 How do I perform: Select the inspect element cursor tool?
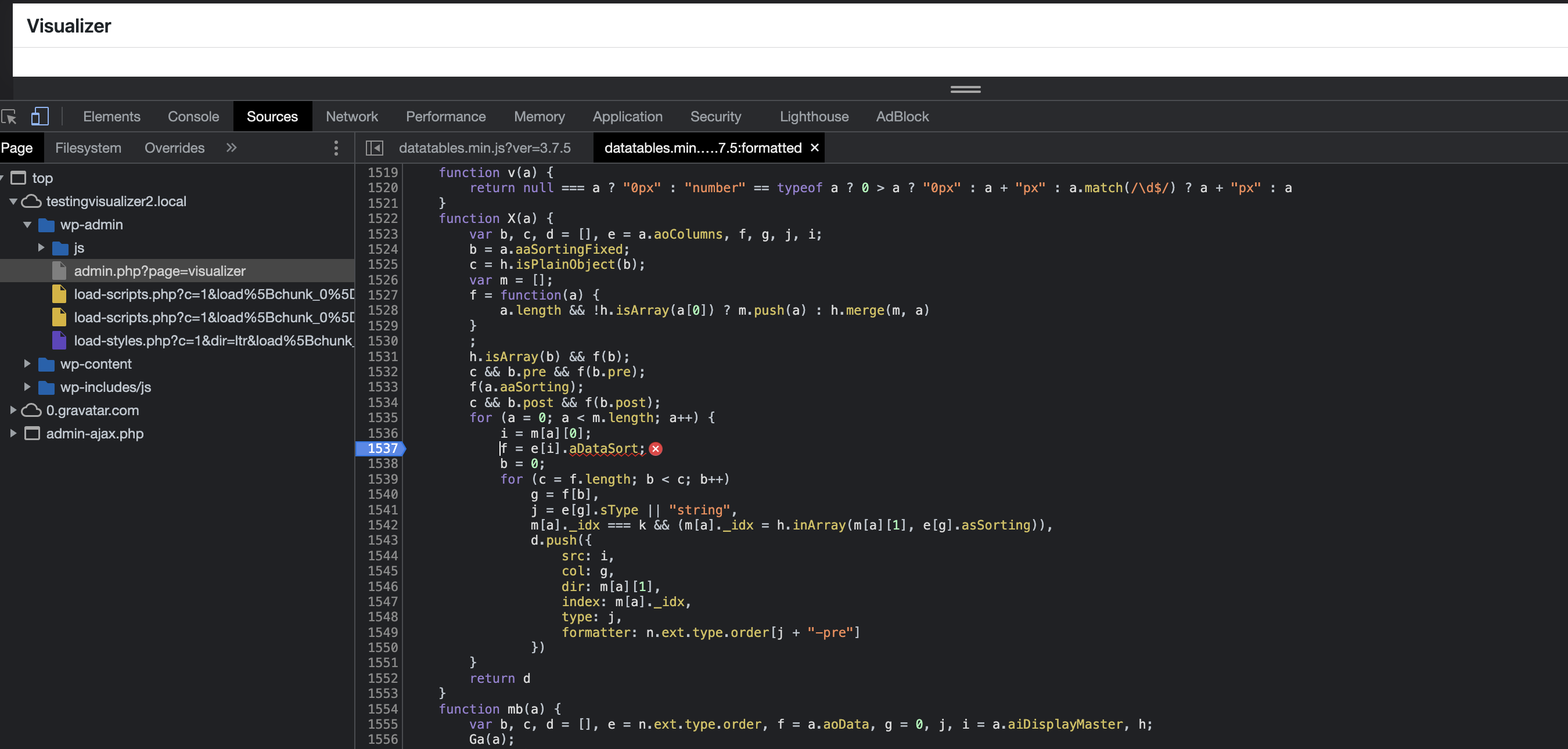click(x=10, y=116)
